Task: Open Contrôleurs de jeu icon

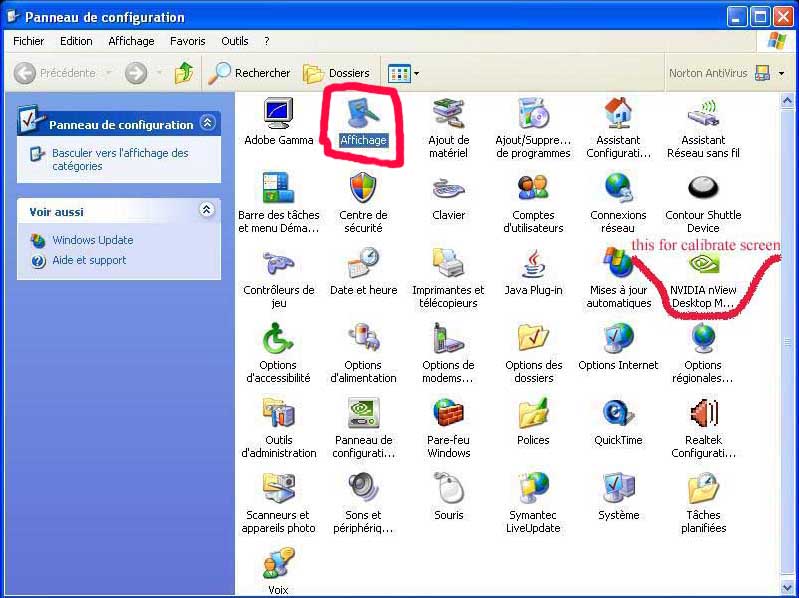Action: [x=278, y=278]
